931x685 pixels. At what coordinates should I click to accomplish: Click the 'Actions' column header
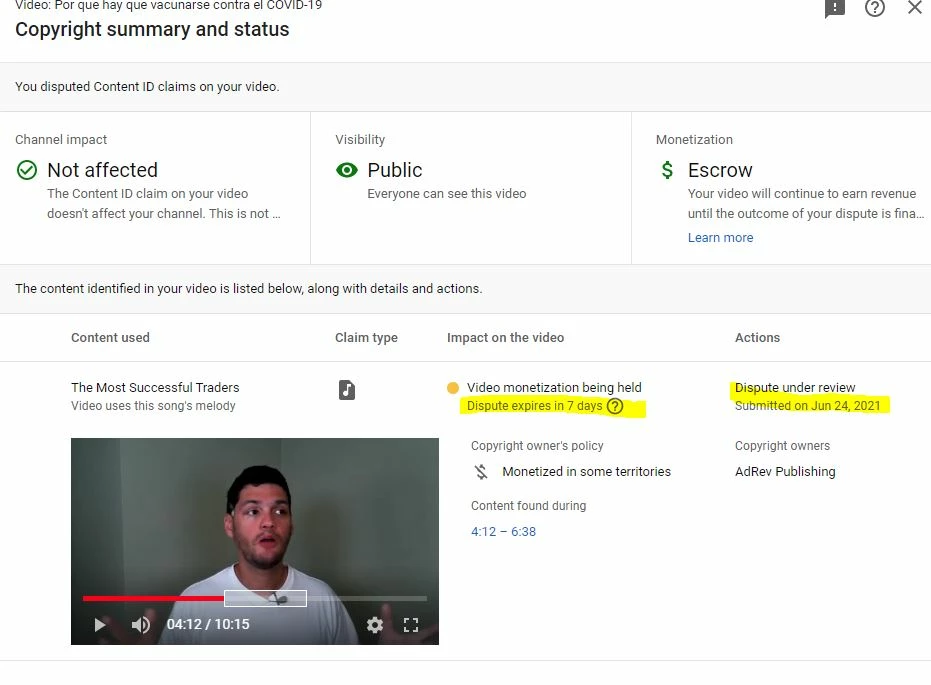pyautogui.click(x=757, y=338)
